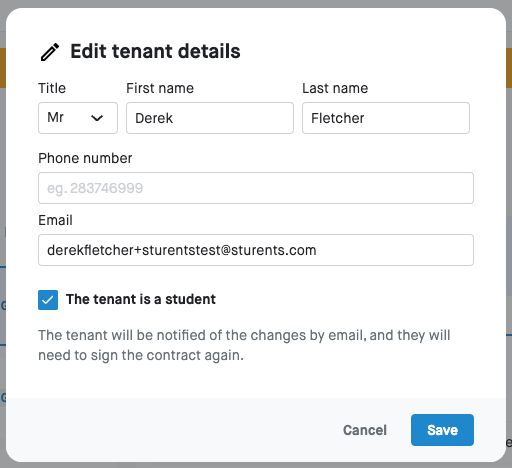The image size is (512, 468).
Task: Click the 'First name' field label
Action: (160, 88)
